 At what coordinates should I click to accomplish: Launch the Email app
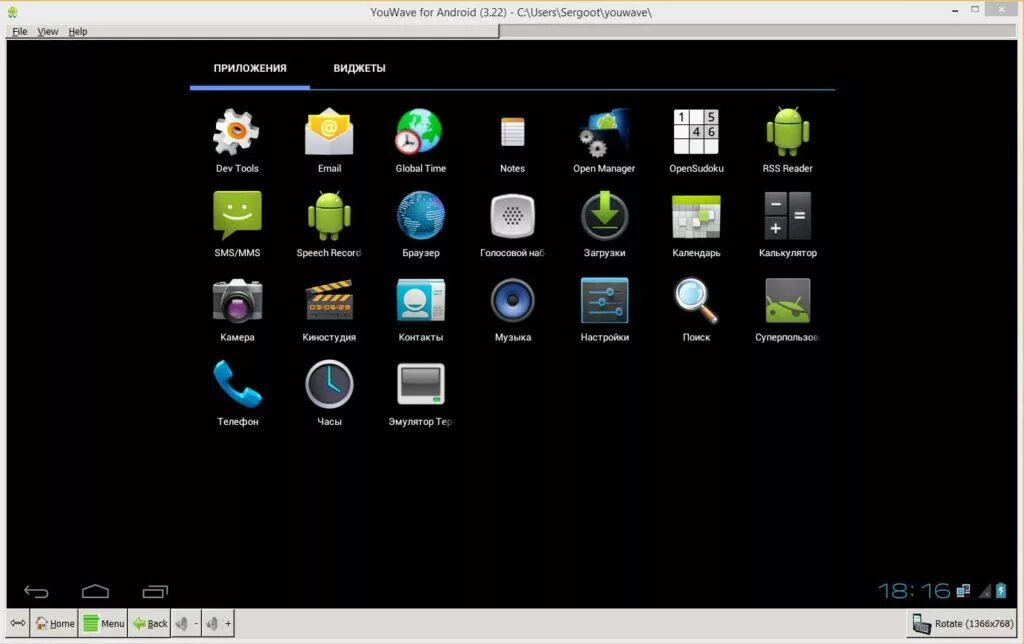329,133
